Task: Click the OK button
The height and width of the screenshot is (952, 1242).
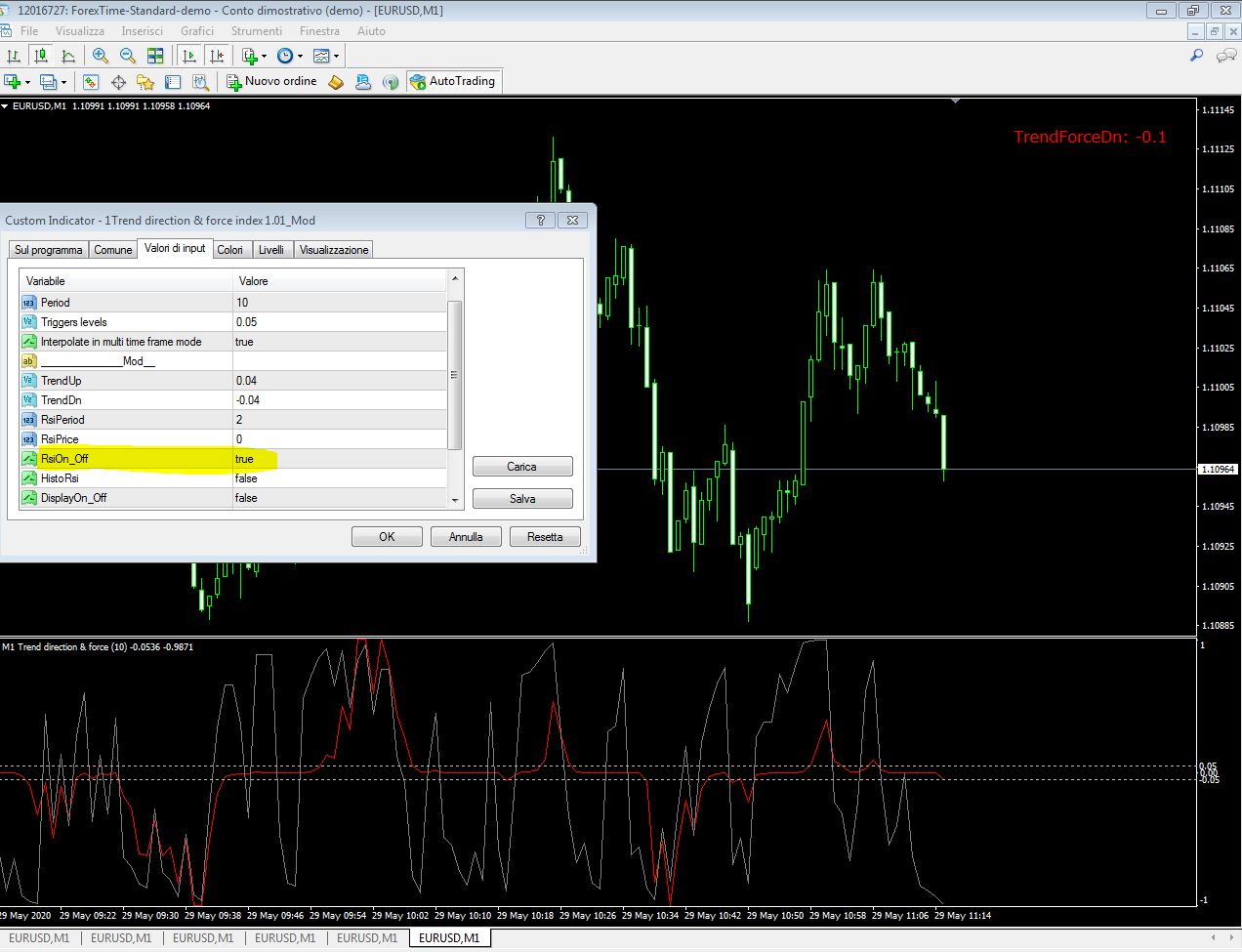Action: [387, 537]
